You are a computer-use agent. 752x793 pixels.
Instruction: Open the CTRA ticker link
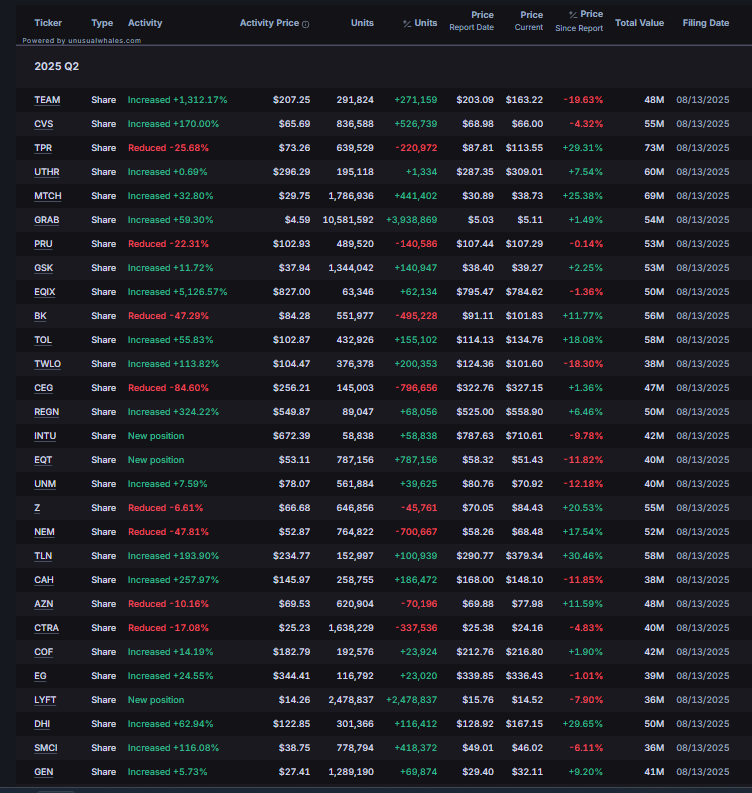pyautogui.click(x=47, y=629)
